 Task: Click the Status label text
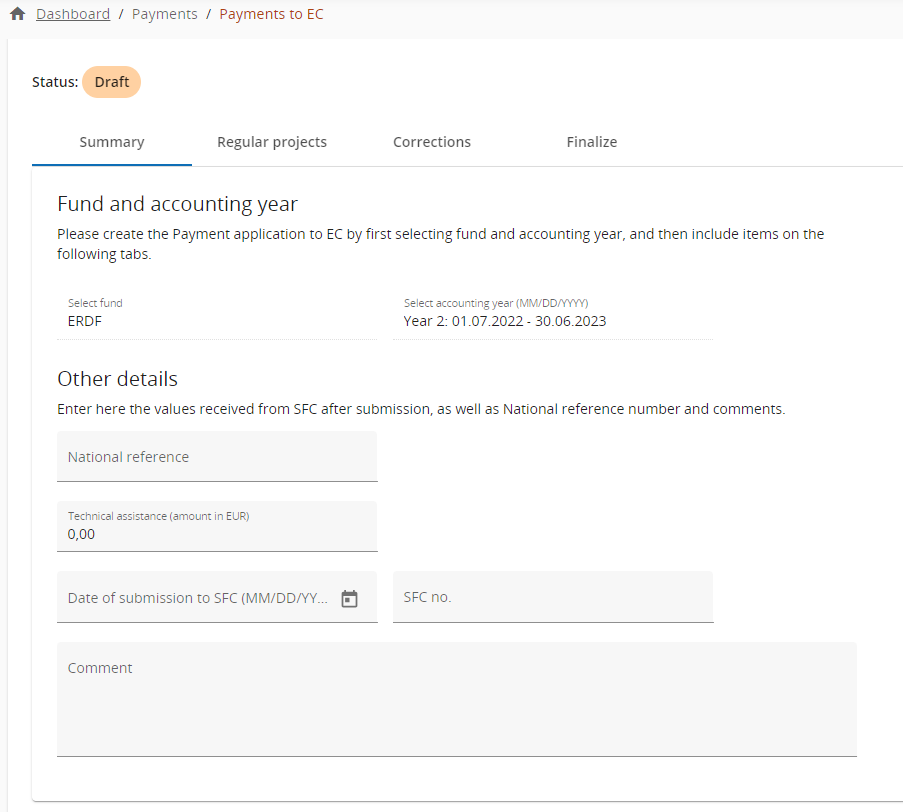[54, 82]
